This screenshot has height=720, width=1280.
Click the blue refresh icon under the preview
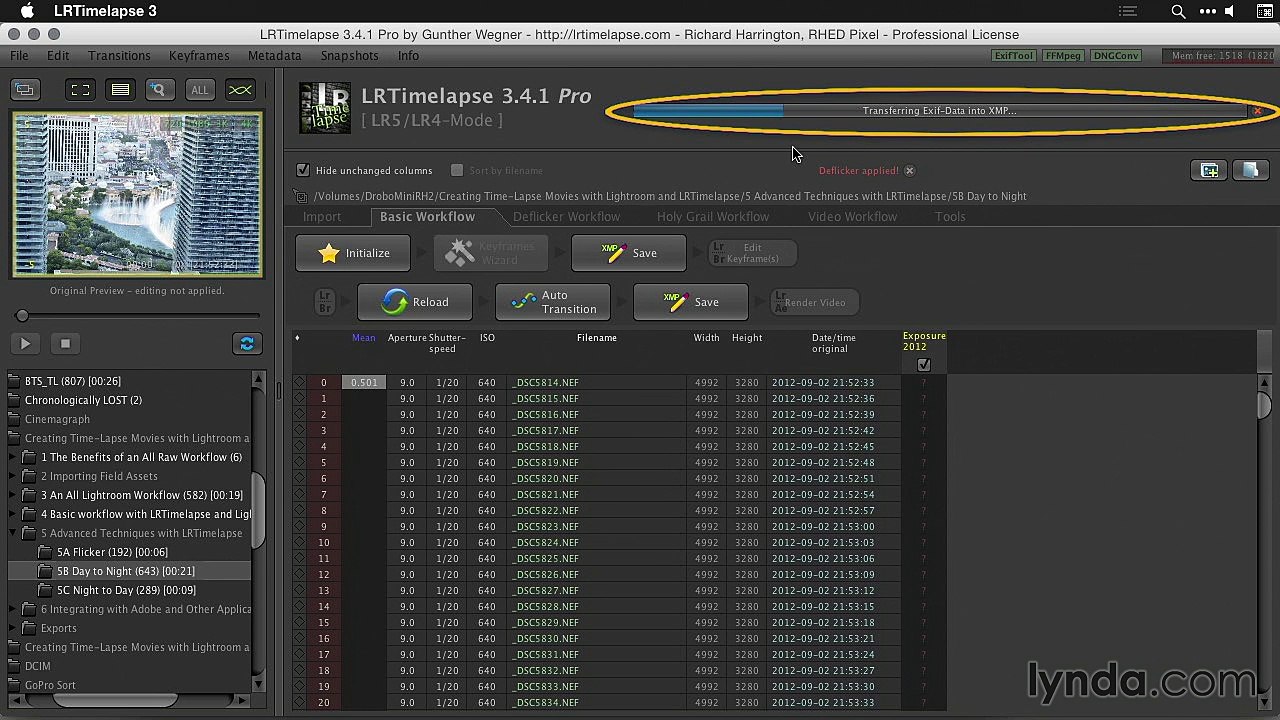coord(247,344)
